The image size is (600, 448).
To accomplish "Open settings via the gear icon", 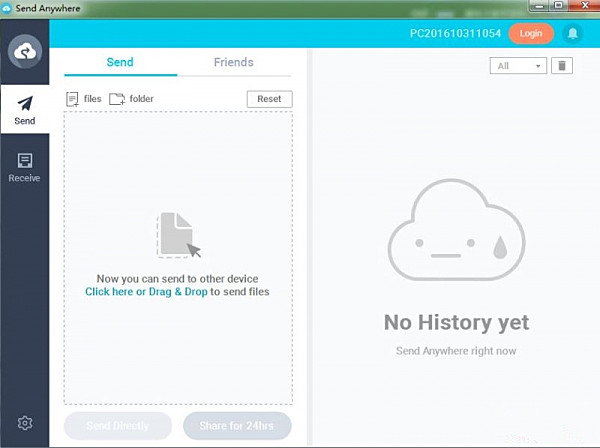I will coord(25,423).
